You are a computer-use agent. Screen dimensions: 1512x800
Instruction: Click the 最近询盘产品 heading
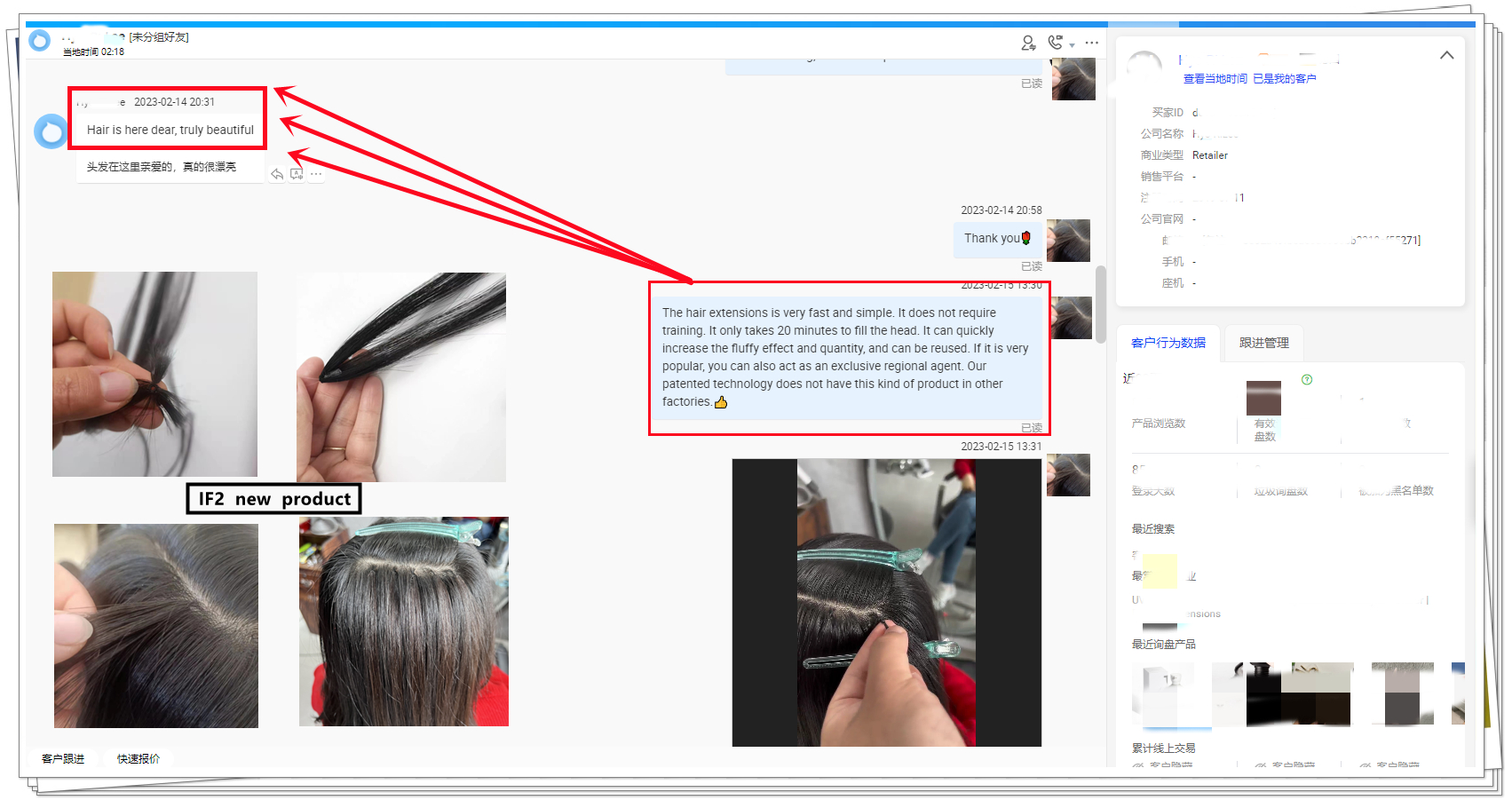(x=1163, y=644)
